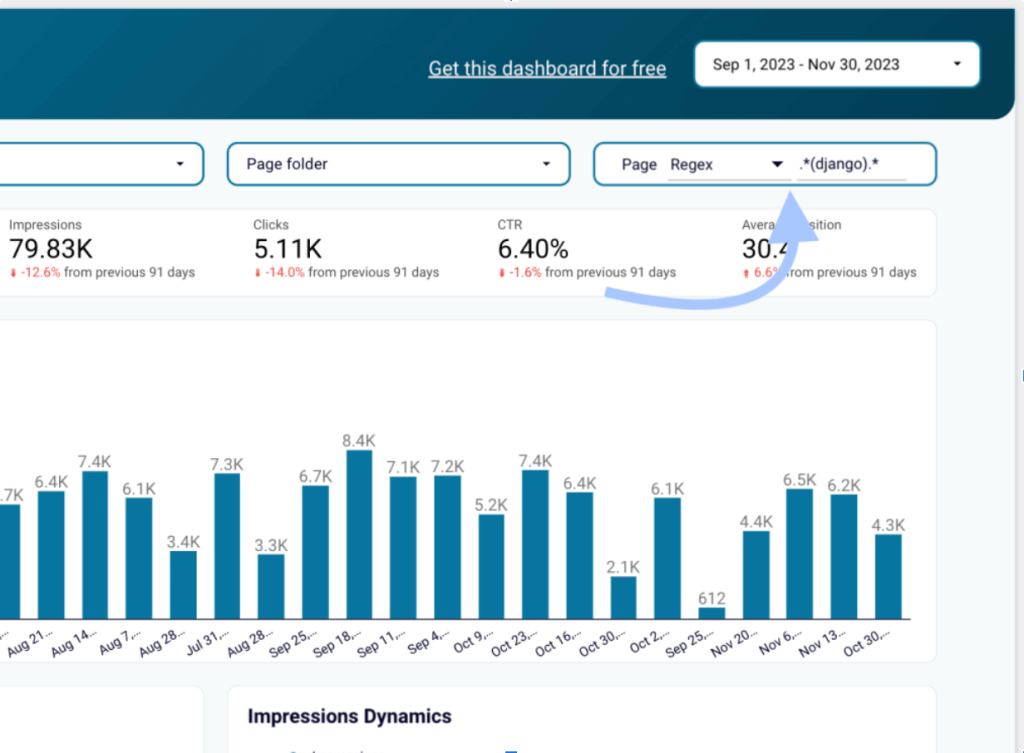Click the bar labeled 2.1K
This screenshot has width=1024, height=753.
623,597
